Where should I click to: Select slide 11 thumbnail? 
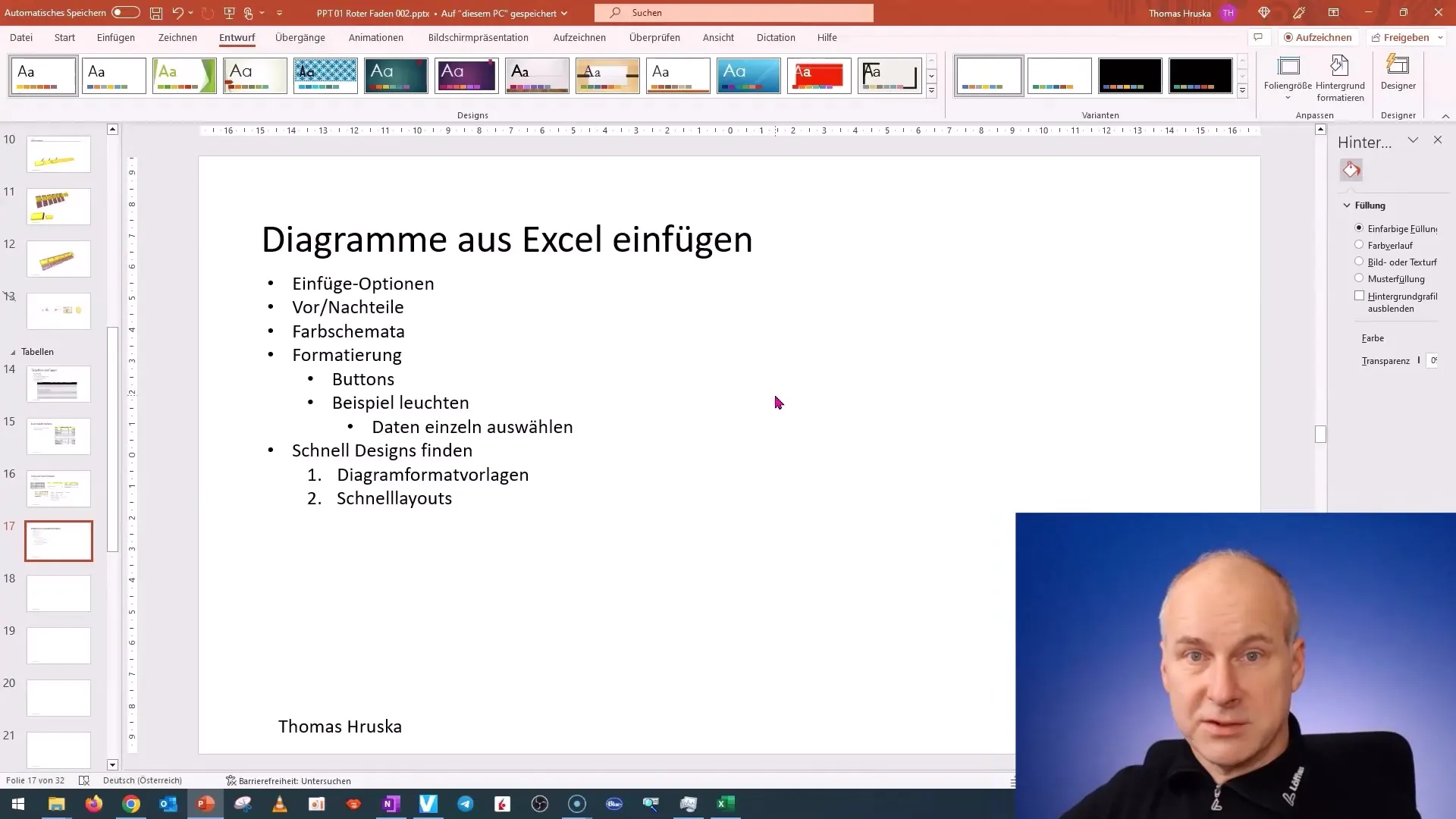58,206
